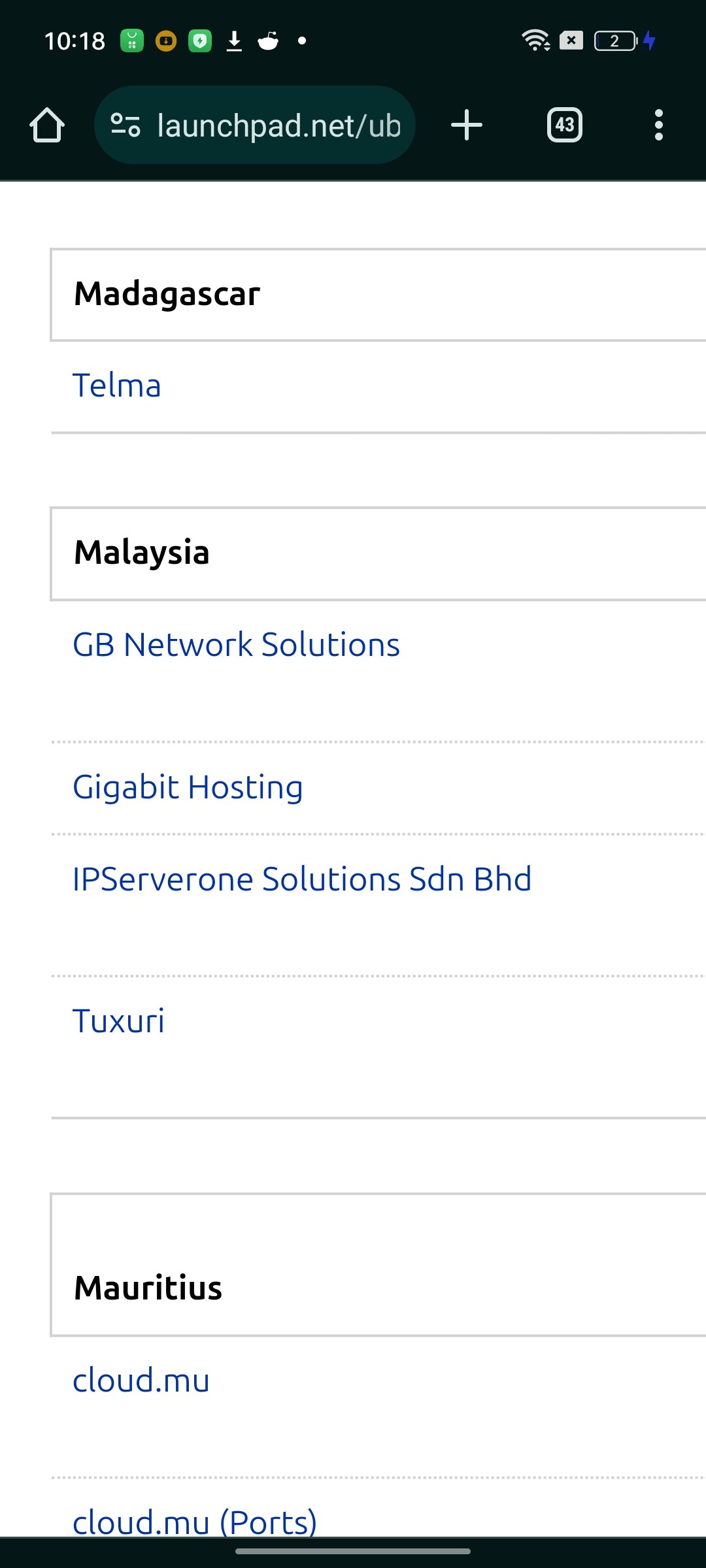Open IPServerone Solutions Sdn Bhd link

pyautogui.click(x=302, y=879)
